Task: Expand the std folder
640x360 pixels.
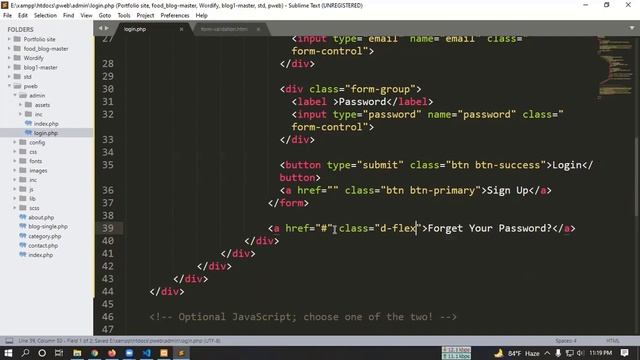Action: 9,77
